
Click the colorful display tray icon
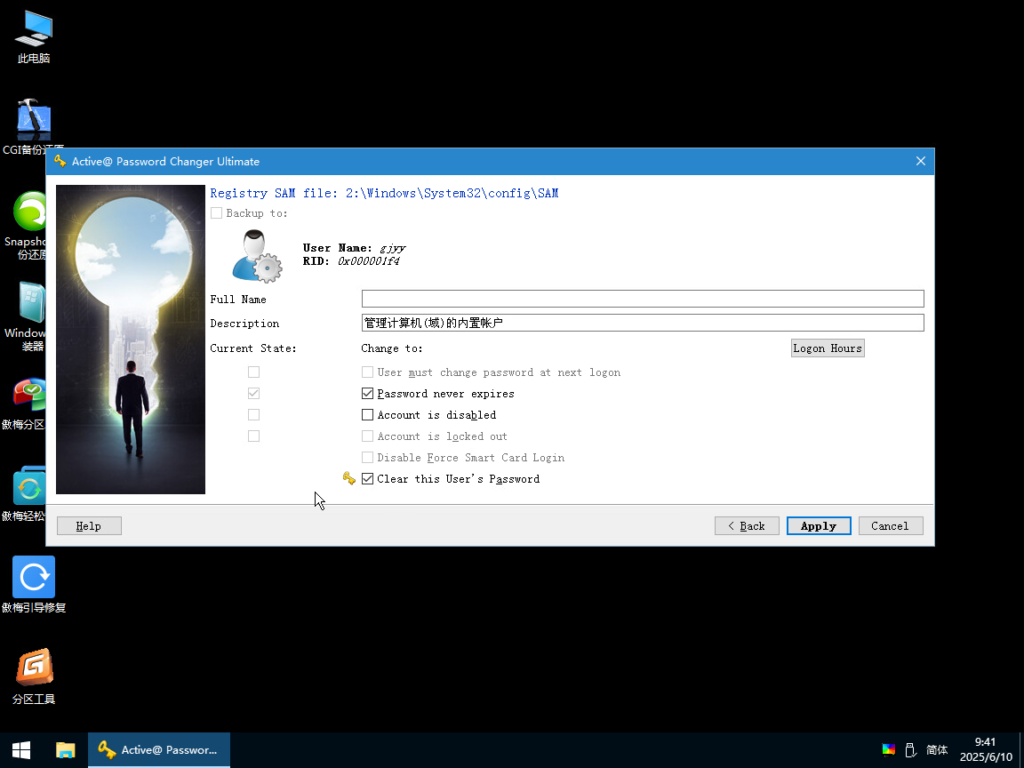pos(888,750)
